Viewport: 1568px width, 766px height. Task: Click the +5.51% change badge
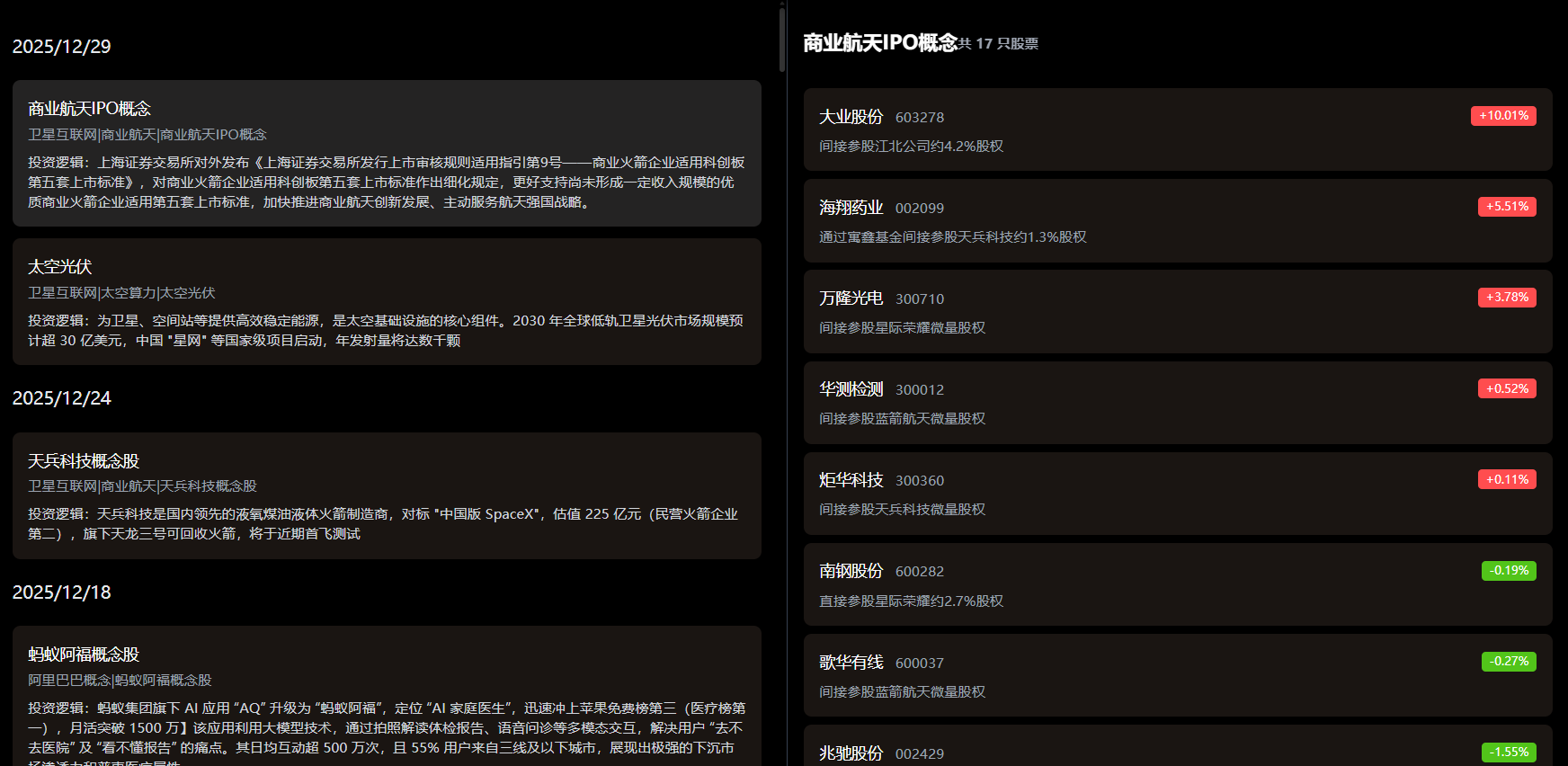1507,207
